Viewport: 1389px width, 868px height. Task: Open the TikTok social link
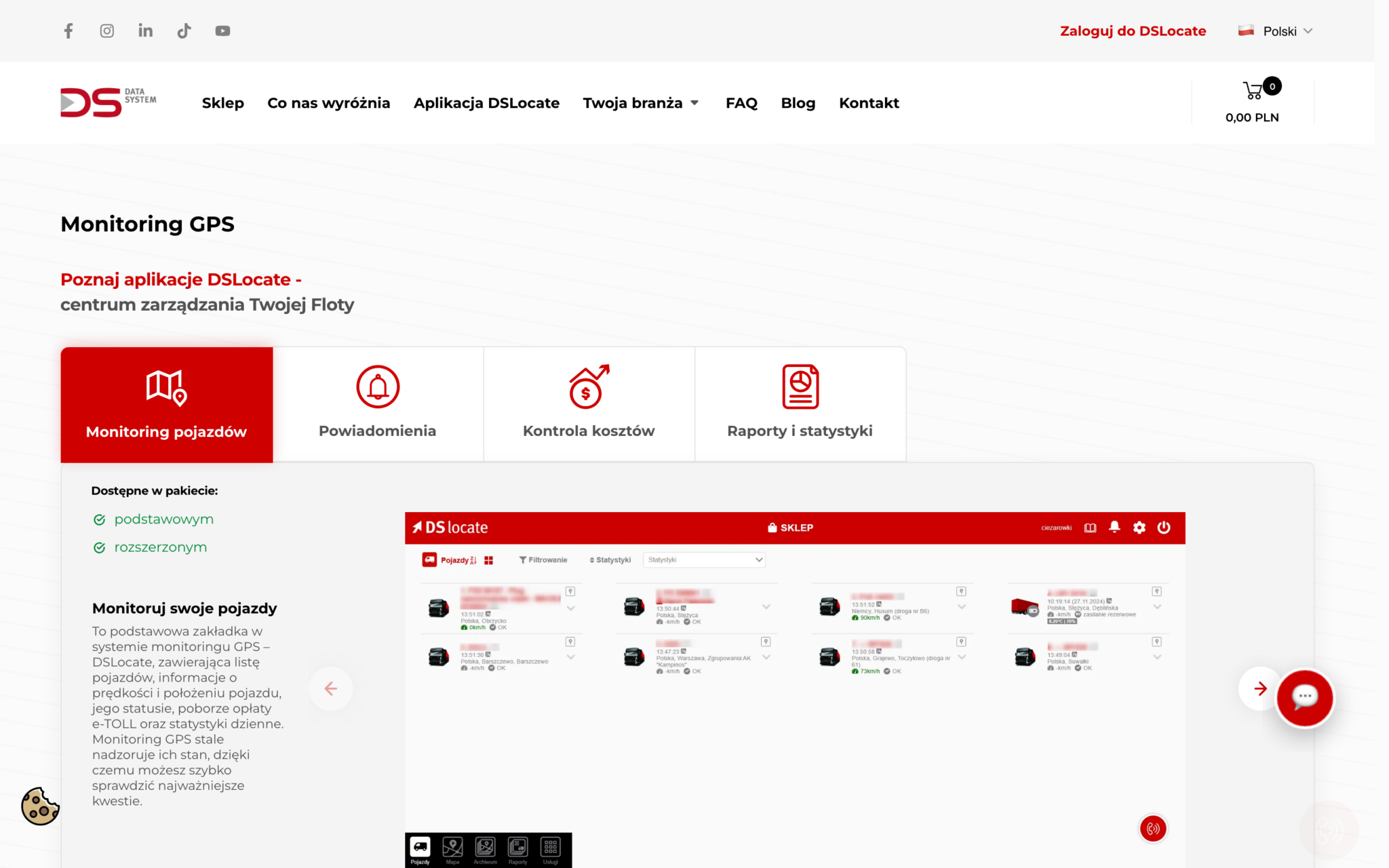click(x=184, y=31)
